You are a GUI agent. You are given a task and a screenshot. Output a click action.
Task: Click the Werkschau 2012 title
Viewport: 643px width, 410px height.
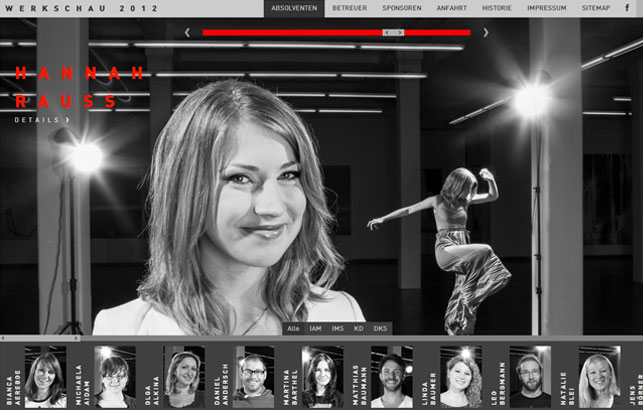(81, 8)
